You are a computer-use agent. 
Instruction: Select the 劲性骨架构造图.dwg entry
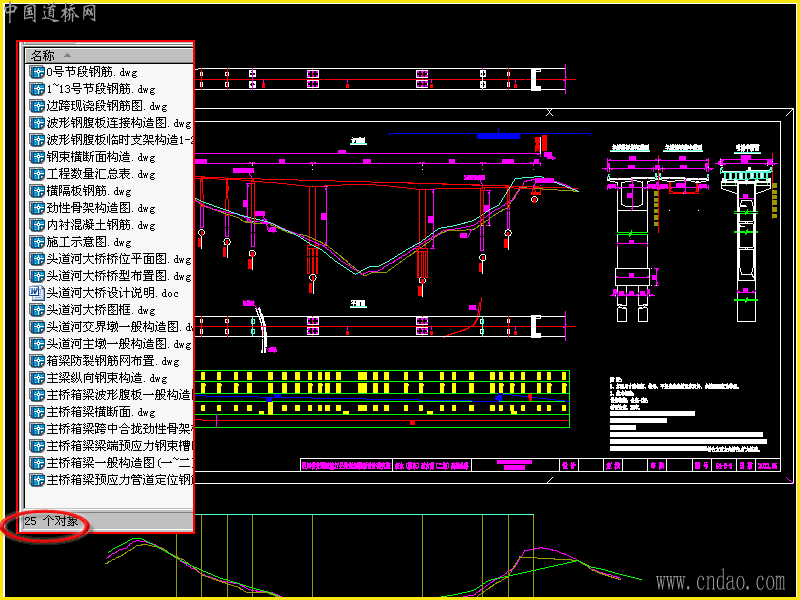(x=101, y=208)
